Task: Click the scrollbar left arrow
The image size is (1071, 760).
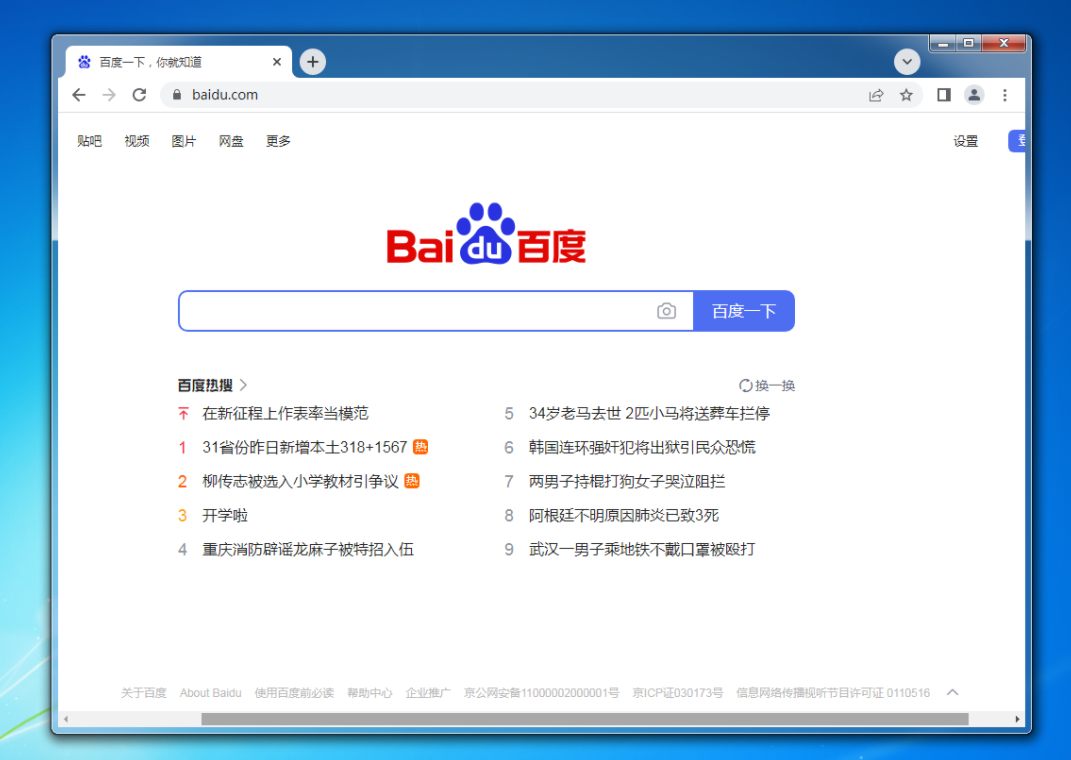Action: point(66,719)
